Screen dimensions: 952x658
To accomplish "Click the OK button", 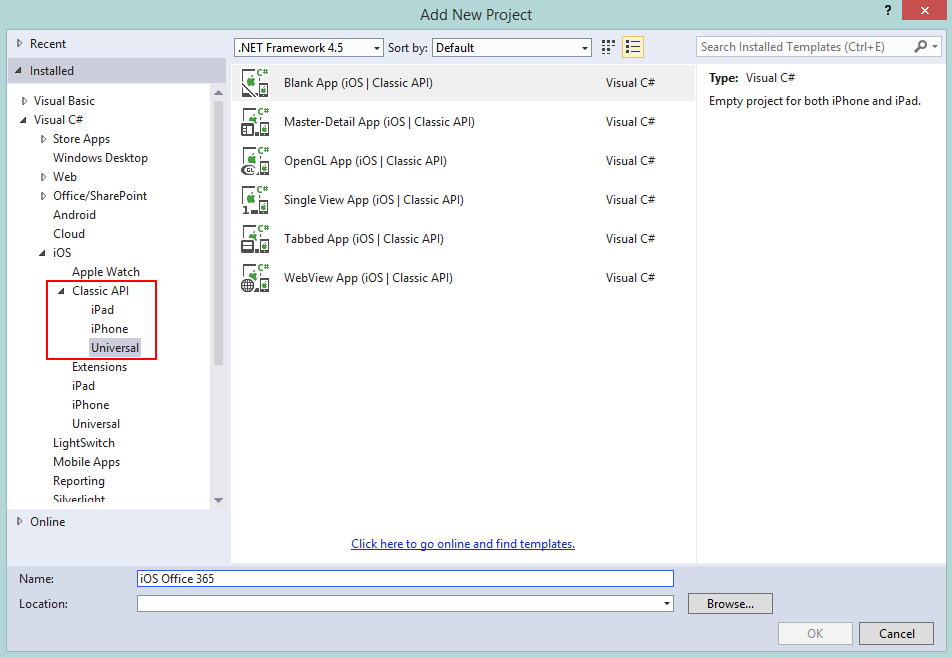I will 815,634.
